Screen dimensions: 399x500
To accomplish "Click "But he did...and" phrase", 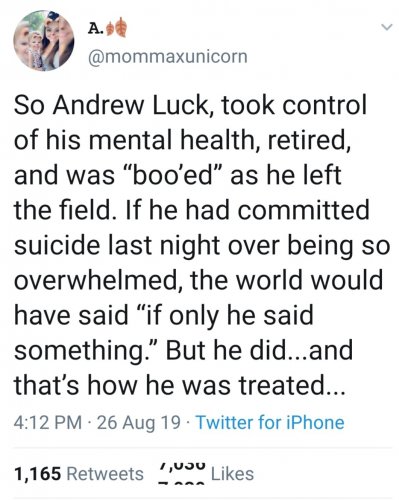I will coord(259,350).
